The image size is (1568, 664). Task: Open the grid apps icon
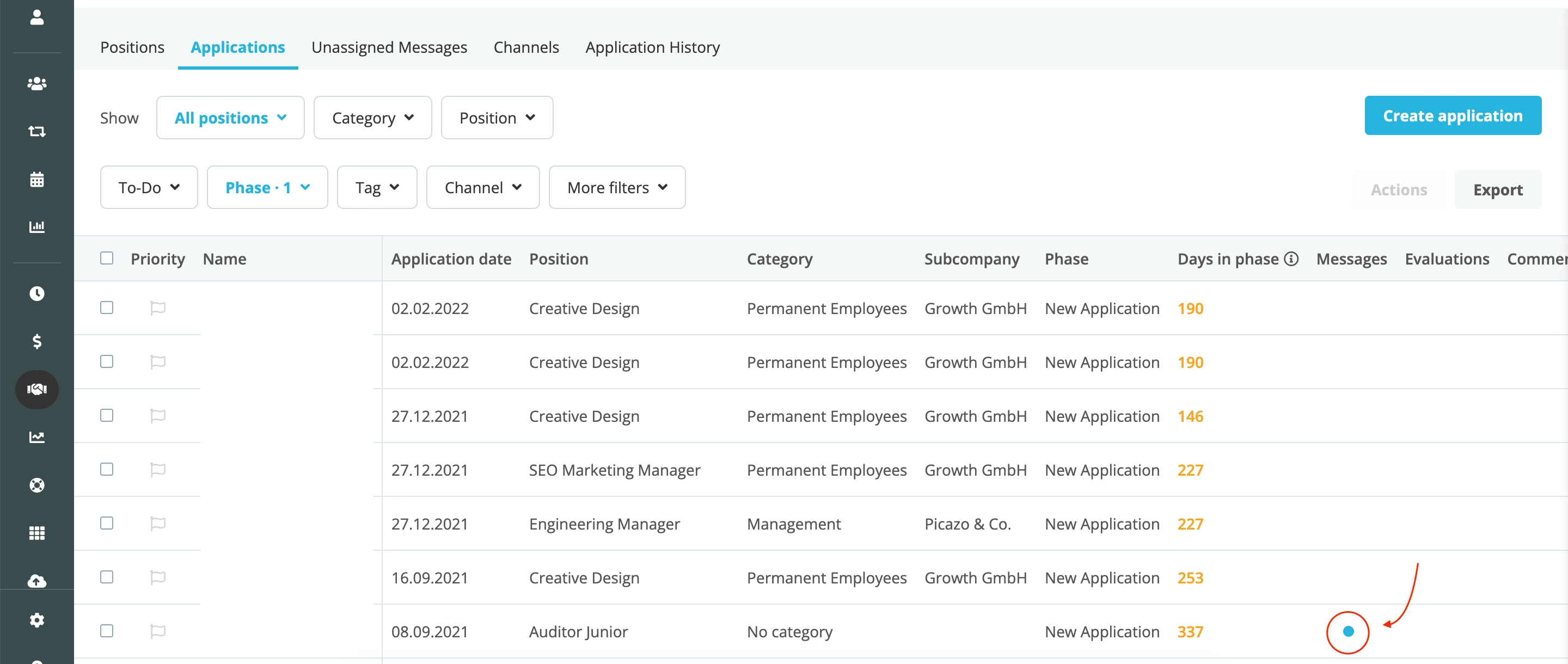[x=37, y=532]
